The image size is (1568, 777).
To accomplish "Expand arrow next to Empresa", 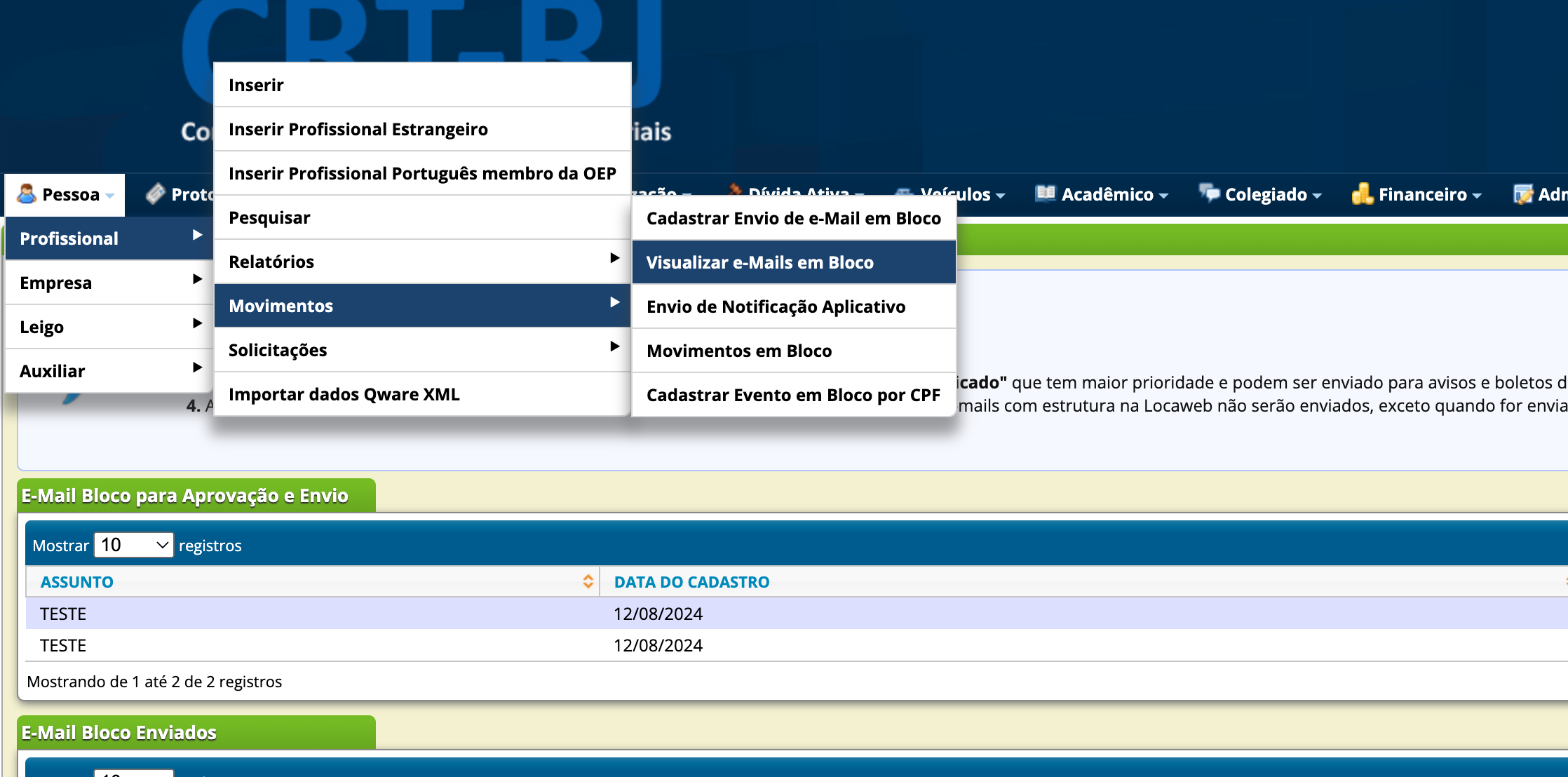I will coord(197,279).
